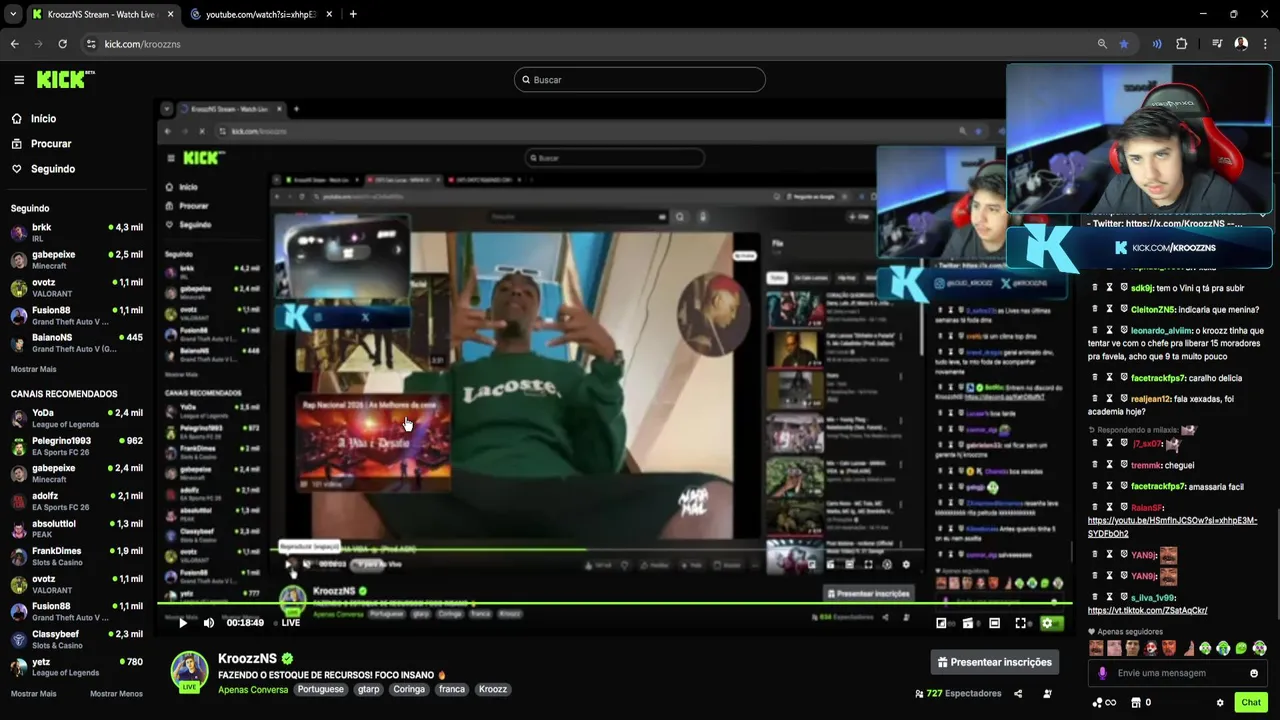Screen dimensions: 1280x720
Task: Click username facetrackfps7 saying 'amassaria facil'
Action: click(x=1158, y=487)
